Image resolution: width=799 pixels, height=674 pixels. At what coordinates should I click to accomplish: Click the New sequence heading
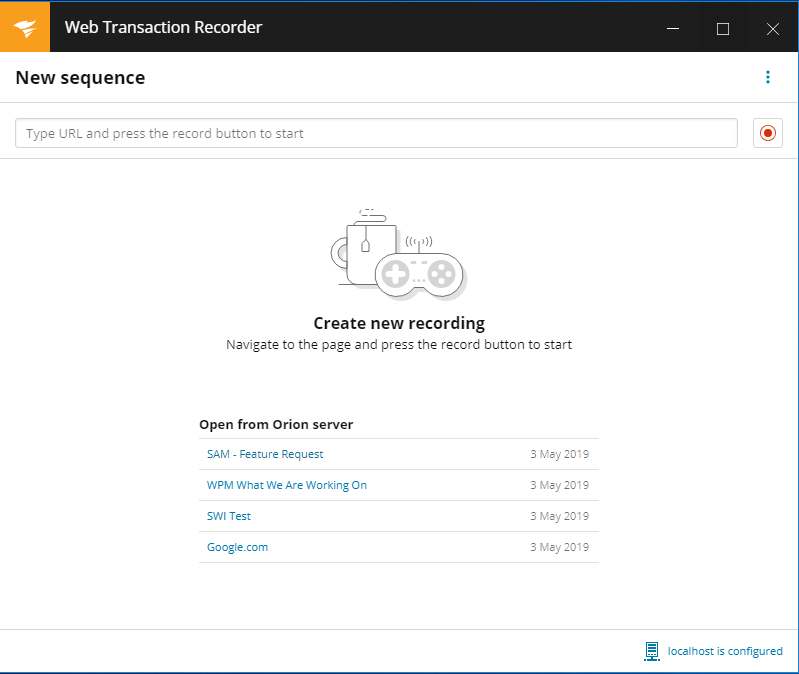(x=81, y=77)
